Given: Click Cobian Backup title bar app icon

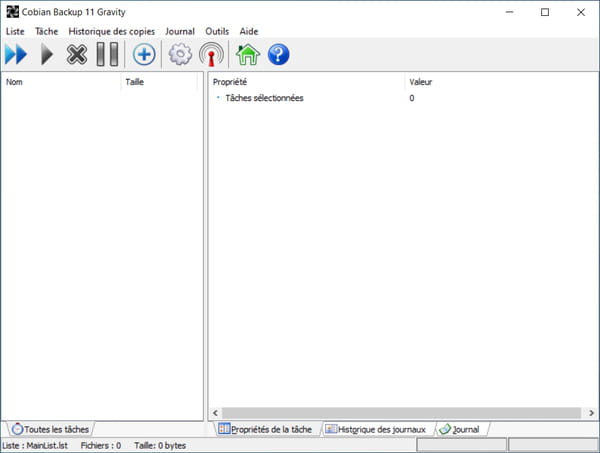Looking at the screenshot, I should tap(12, 12).
